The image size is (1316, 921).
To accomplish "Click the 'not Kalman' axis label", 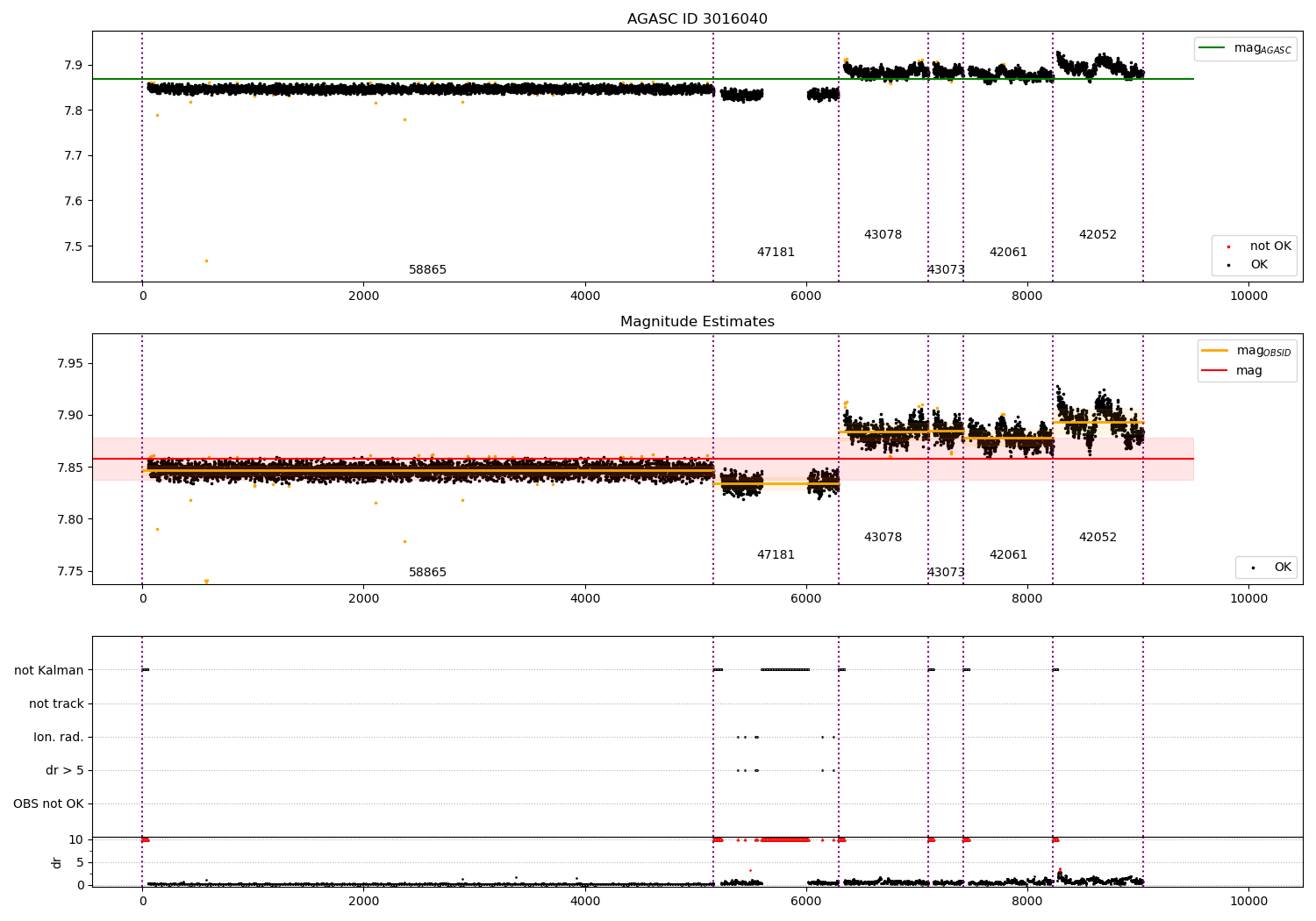I will [x=49, y=670].
